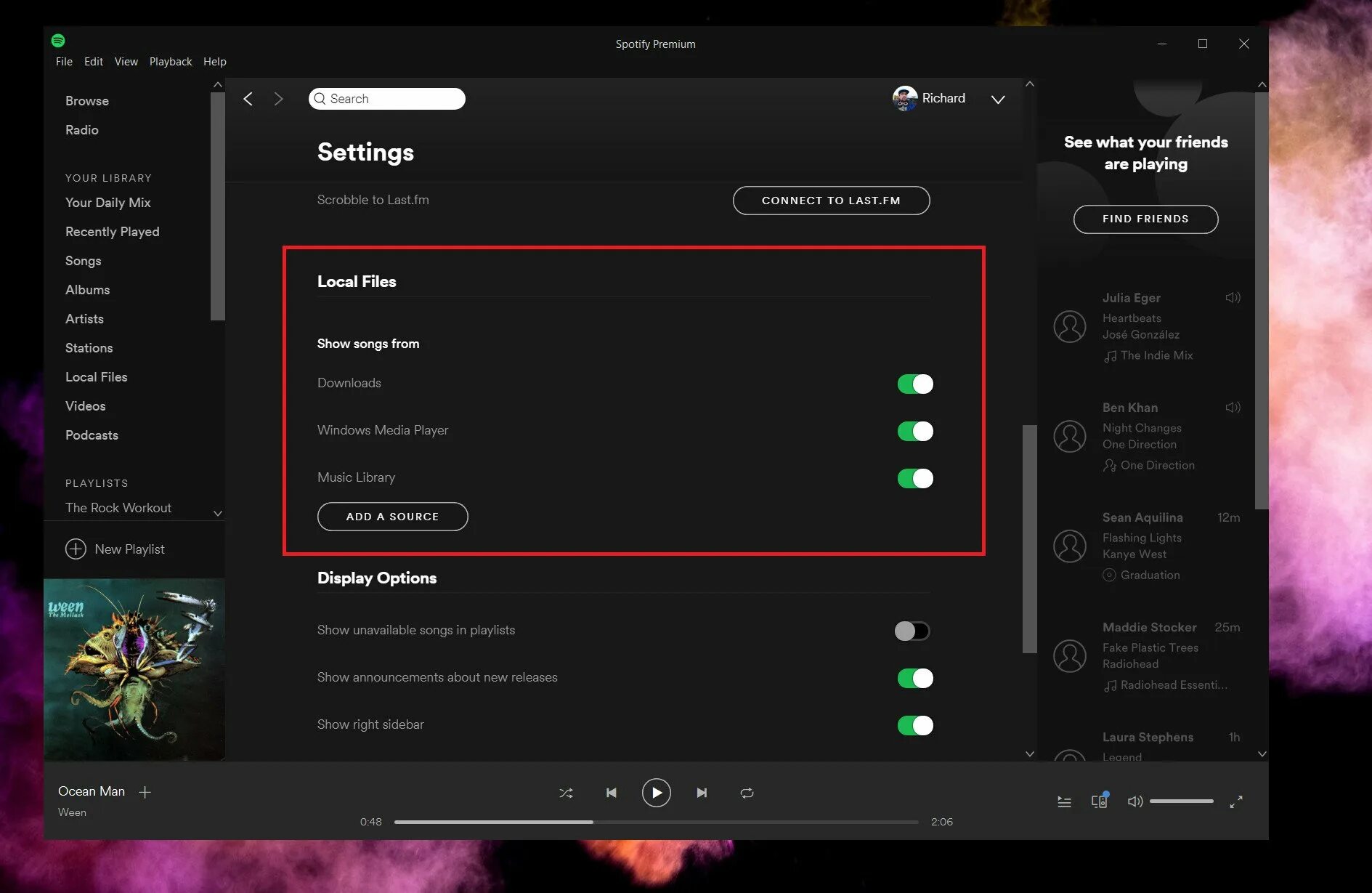Click the album disc icon next to Graduation
This screenshot has height=893, width=1372.
[1109, 575]
